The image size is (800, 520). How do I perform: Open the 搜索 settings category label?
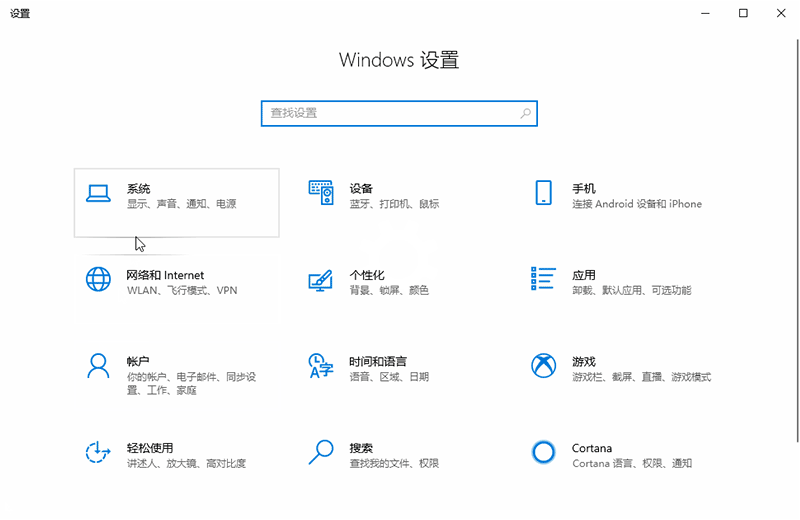[361, 448]
